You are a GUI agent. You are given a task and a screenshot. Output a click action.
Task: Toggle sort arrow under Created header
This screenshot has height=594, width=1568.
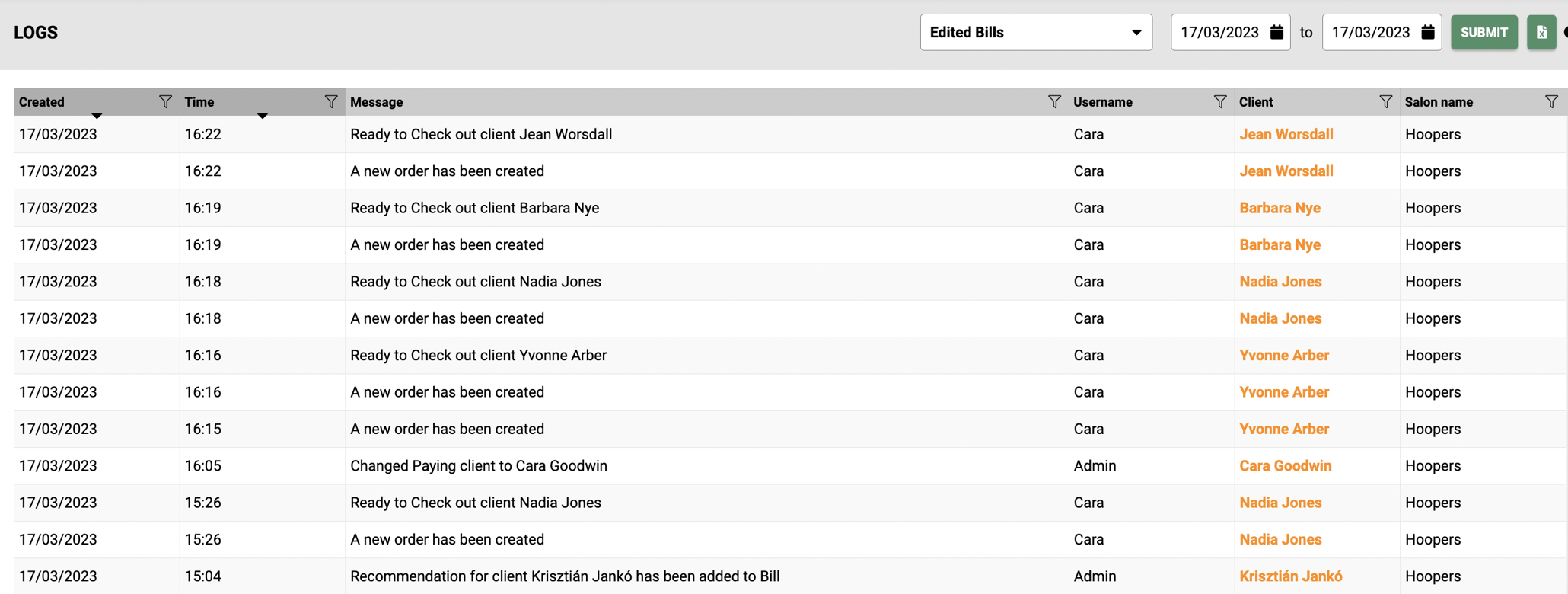tap(97, 116)
